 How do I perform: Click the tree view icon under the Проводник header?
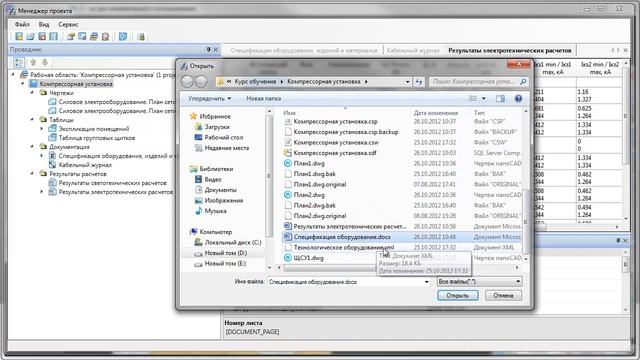tap(19, 62)
